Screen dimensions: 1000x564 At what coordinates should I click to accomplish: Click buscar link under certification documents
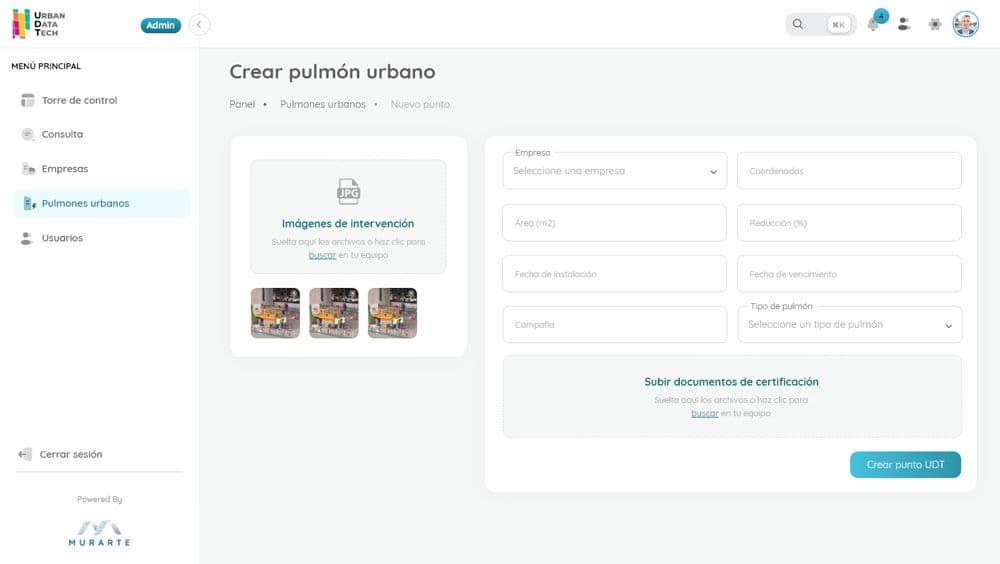click(705, 413)
